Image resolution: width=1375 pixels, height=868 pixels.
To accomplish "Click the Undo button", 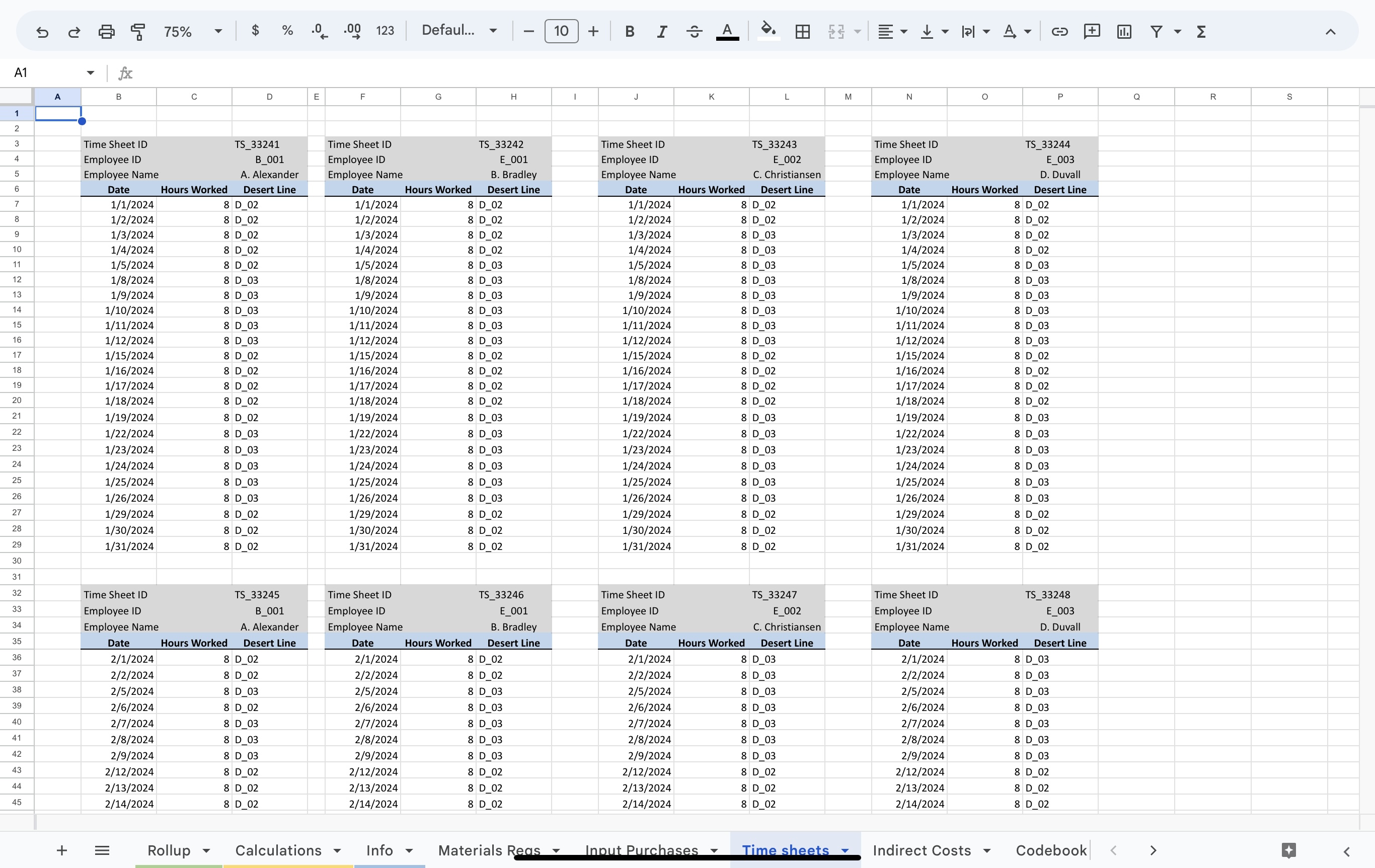I will [42, 31].
